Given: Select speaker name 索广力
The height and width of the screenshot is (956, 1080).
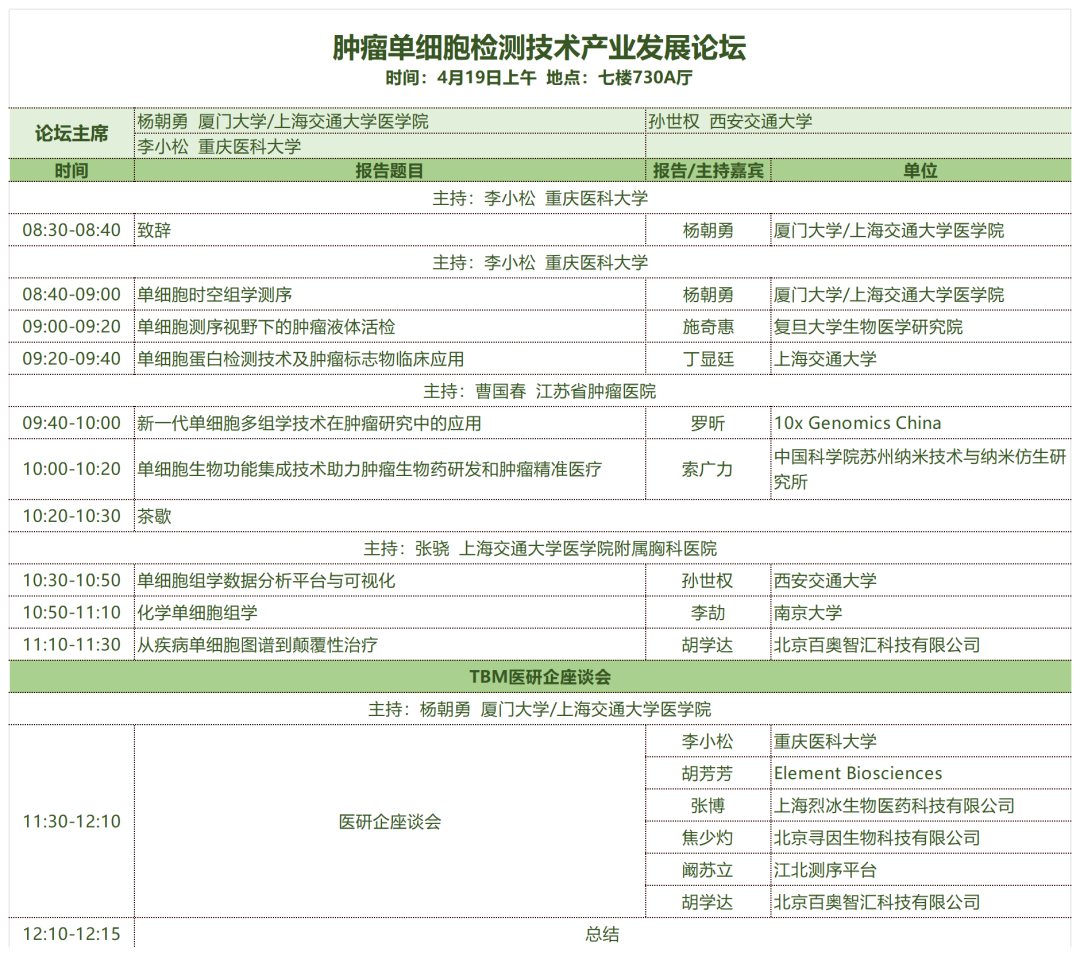Looking at the screenshot, I should coord(708,470).
